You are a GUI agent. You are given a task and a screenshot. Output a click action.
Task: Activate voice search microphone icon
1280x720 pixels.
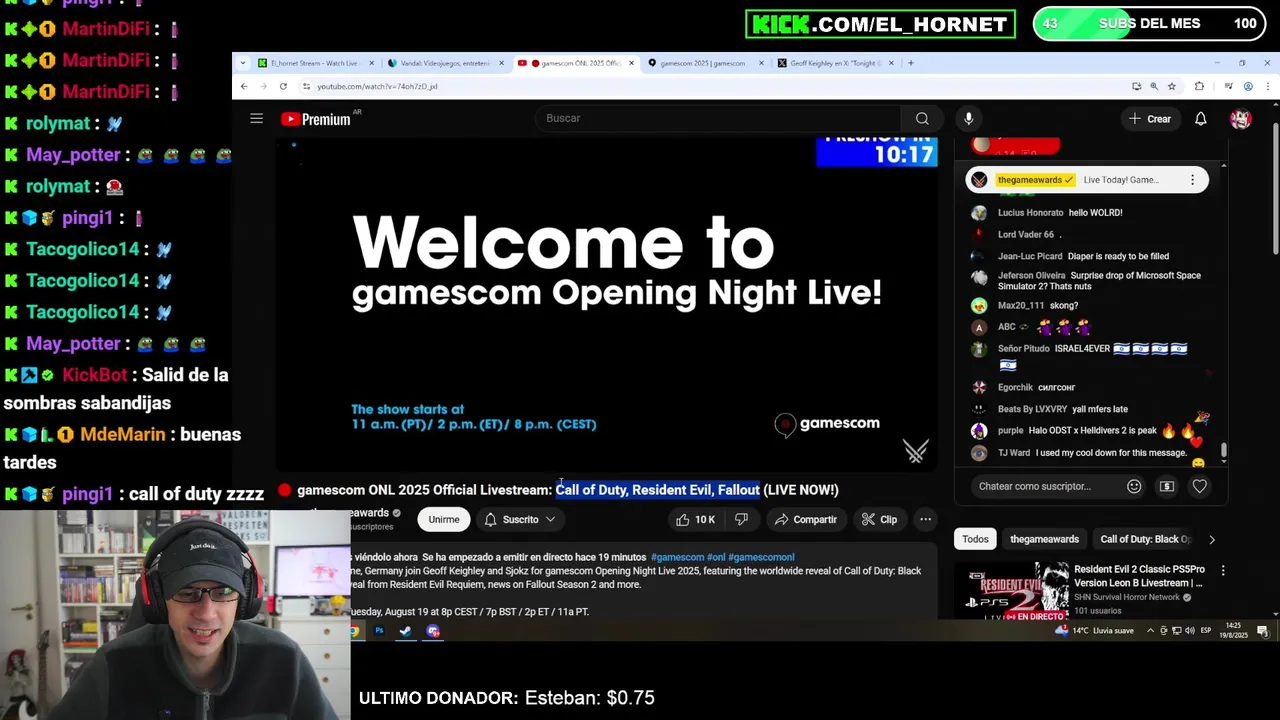[968, 118]
